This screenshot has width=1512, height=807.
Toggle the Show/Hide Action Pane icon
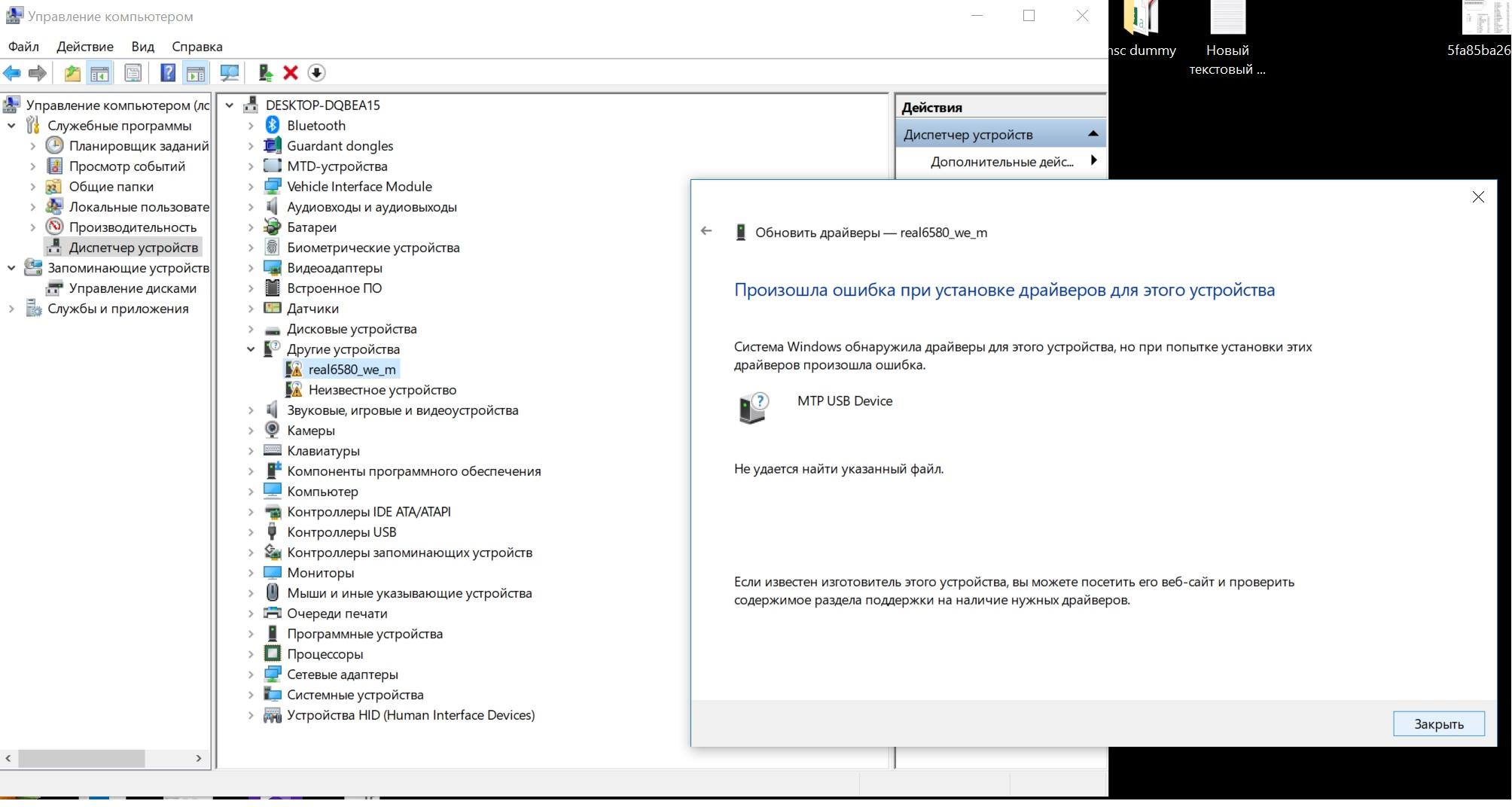(x=195, y=73)
